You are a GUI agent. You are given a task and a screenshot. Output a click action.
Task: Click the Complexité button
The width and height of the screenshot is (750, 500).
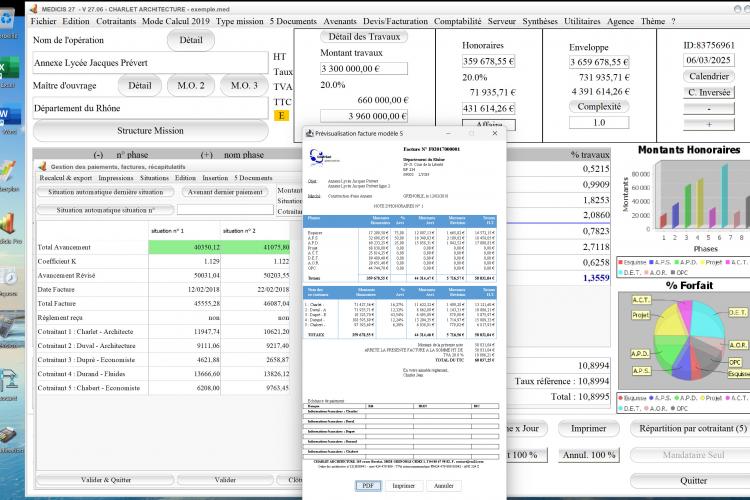click(599, 107)
